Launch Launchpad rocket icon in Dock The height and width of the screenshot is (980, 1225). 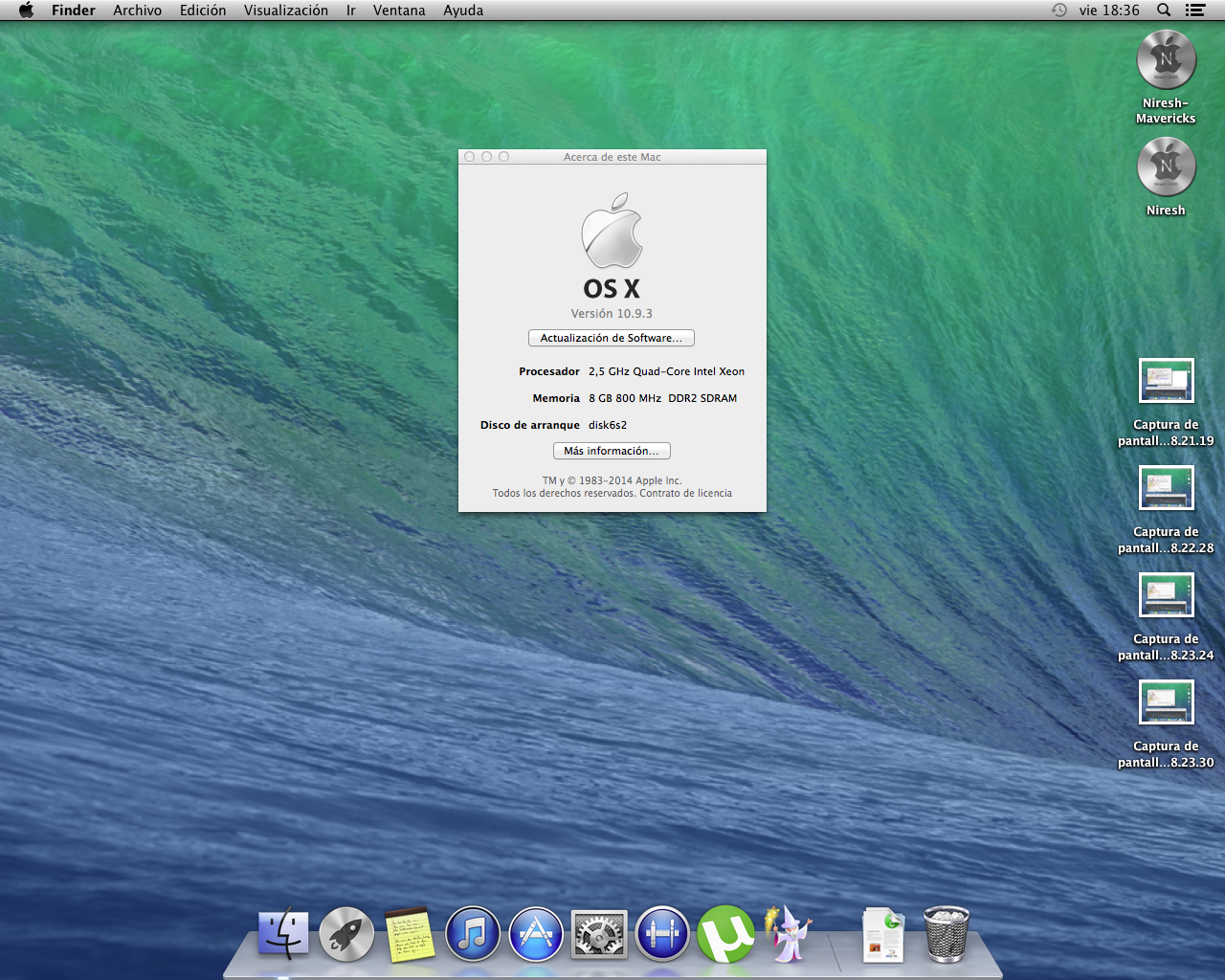click(346, 934)
